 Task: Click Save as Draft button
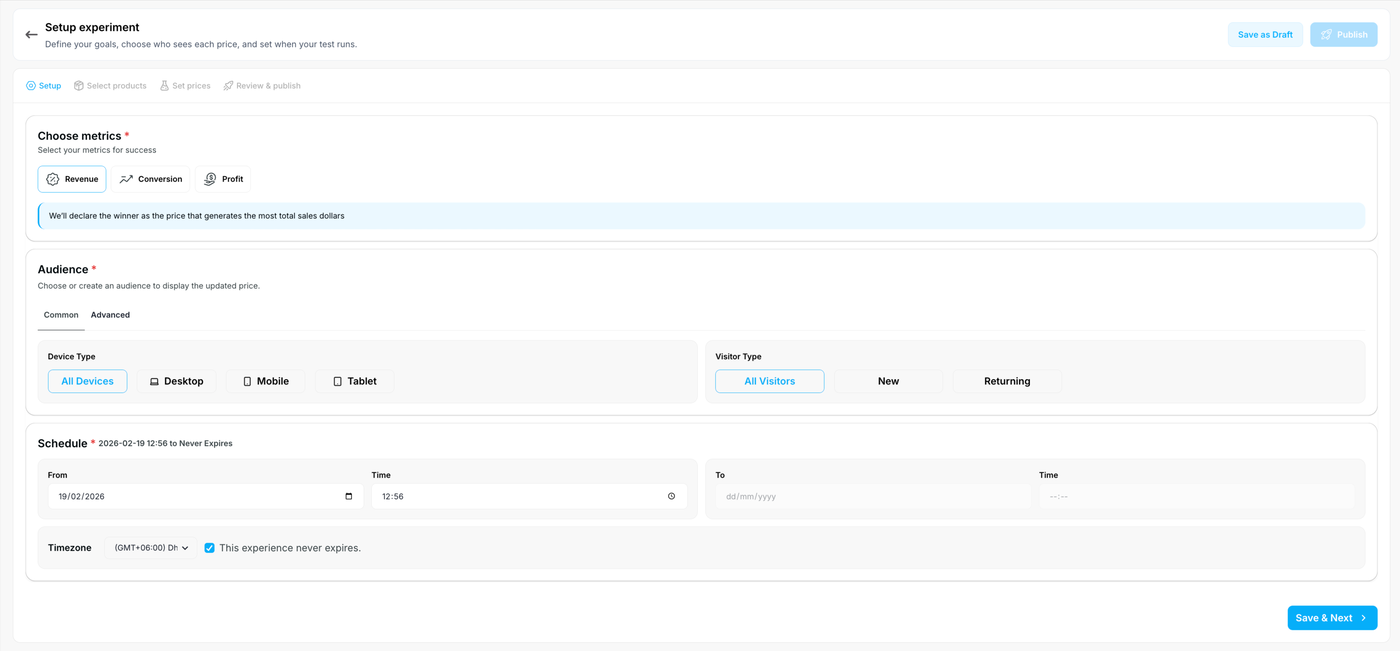coord(1265,35)
